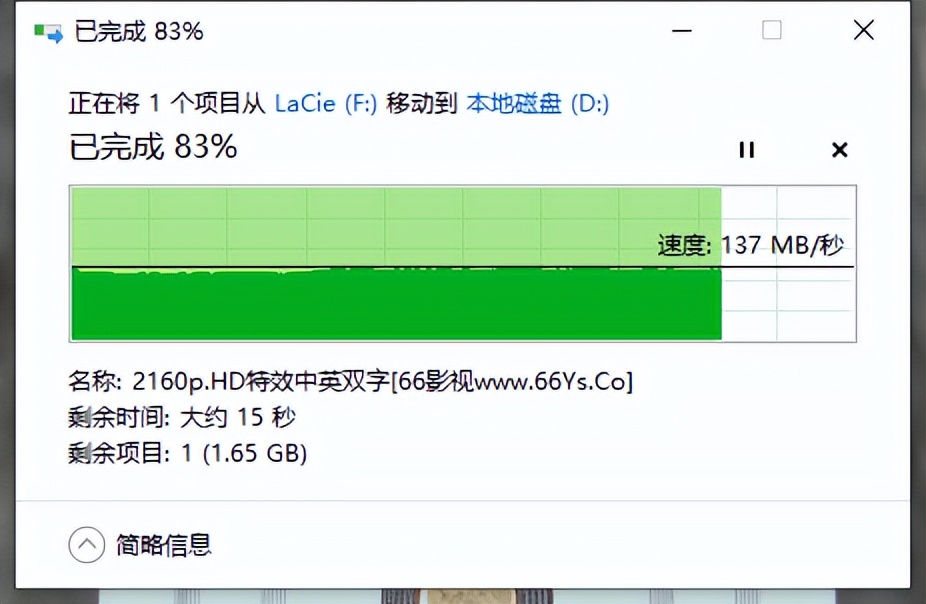The image size is (926, 604).
Task: Click the dark green throughput graph area
Action: point(396,304)
